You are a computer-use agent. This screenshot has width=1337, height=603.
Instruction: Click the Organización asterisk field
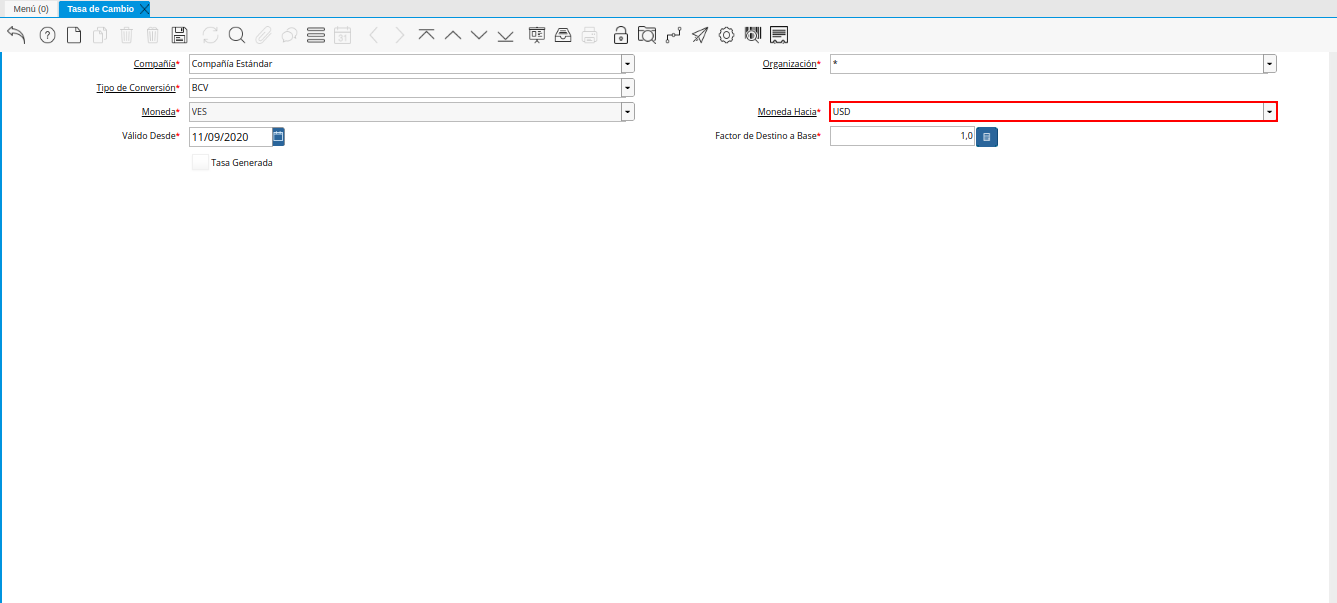(1046, 64)
